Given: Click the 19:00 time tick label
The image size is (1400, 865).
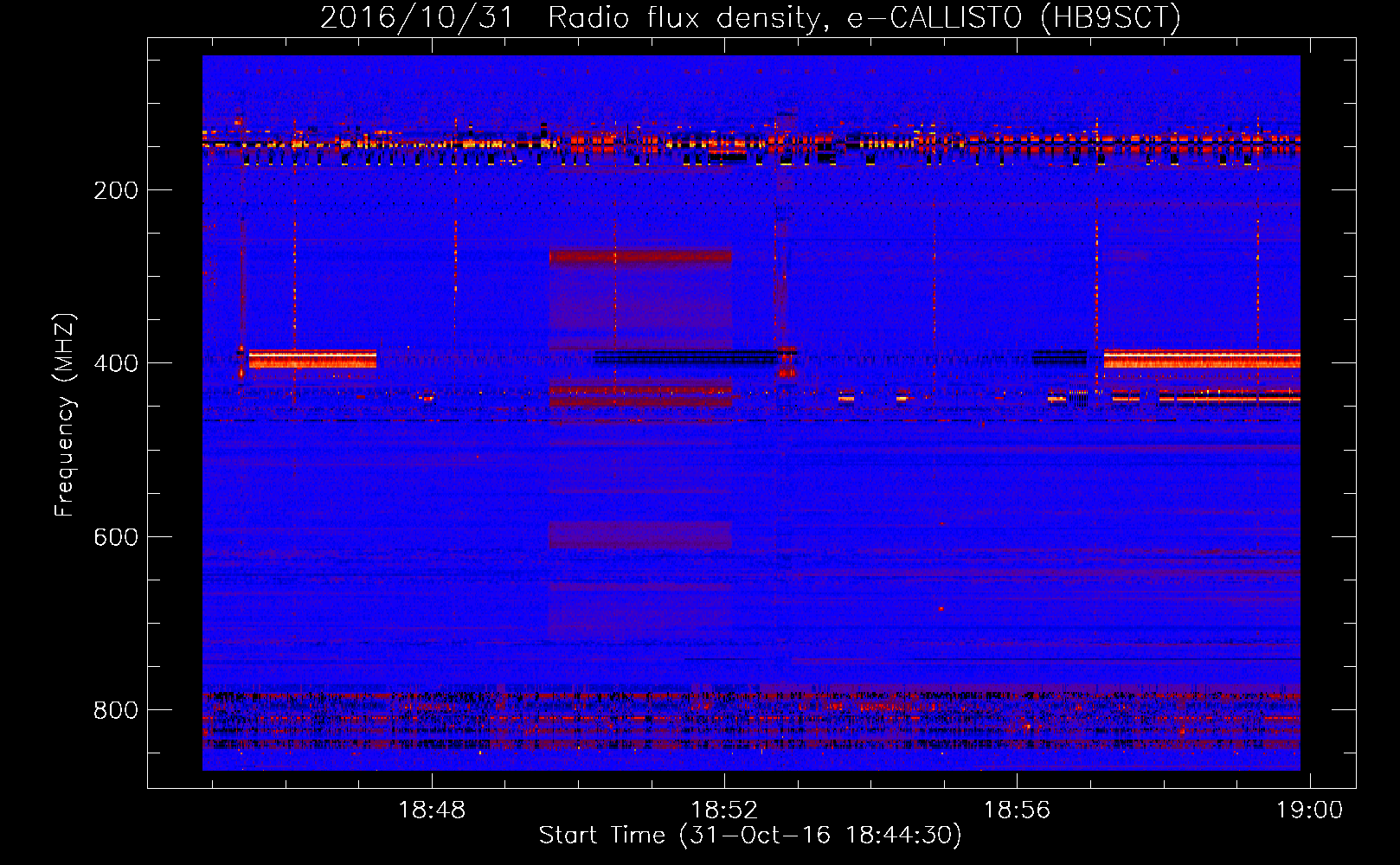Looking at the screenshot, I should click(x=1310, y=811).
